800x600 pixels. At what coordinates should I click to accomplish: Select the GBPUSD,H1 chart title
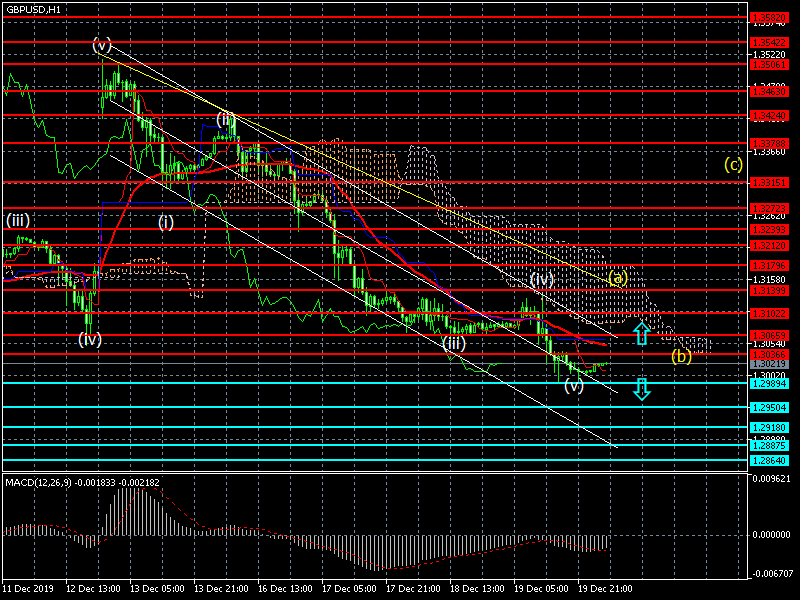tap(33, 9)
